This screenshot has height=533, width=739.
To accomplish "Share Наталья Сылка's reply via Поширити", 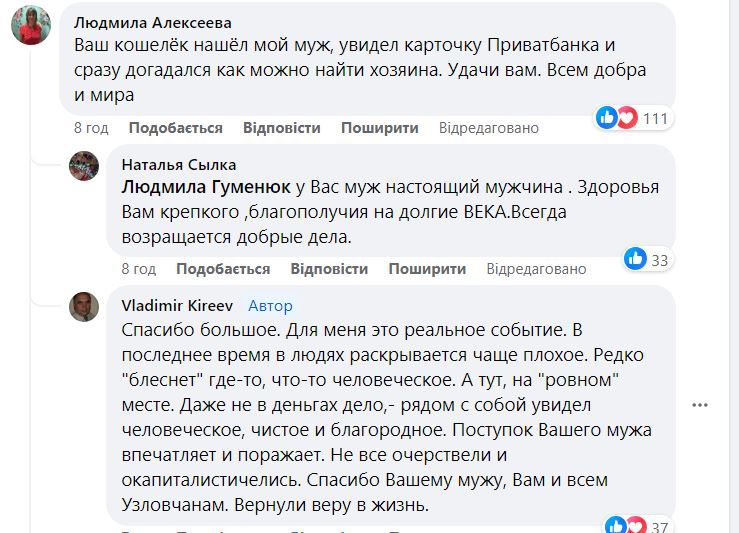I will tap(427, 269).
